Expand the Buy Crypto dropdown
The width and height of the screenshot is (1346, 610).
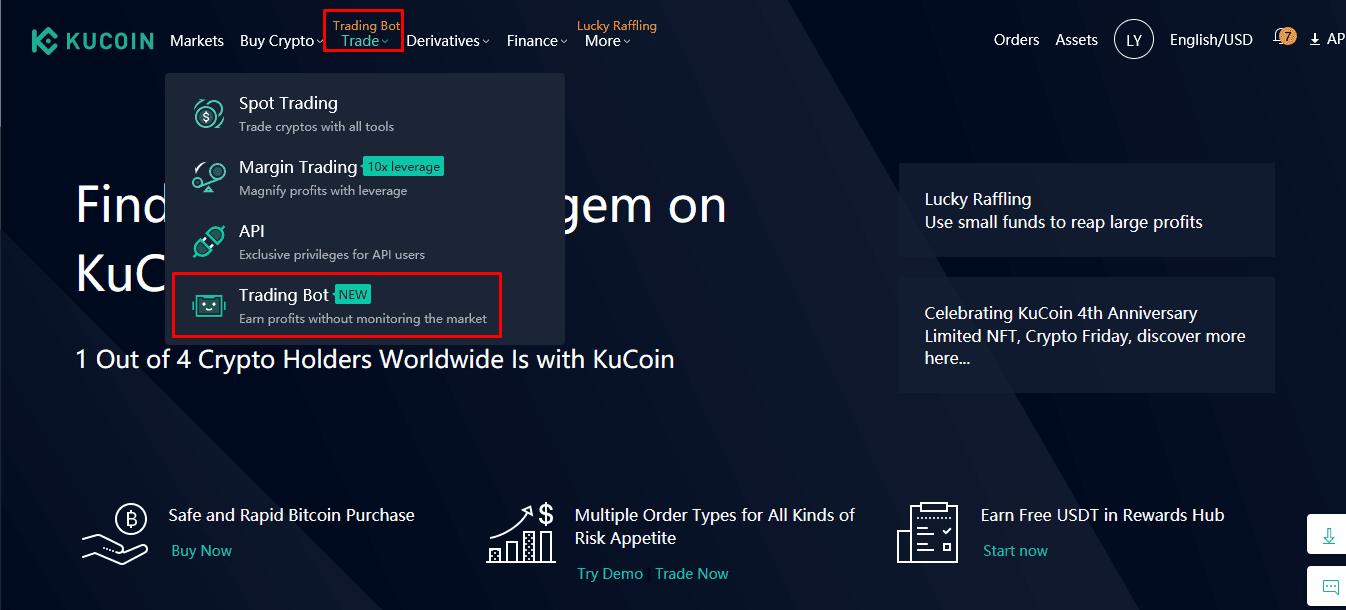pos(281,41)
